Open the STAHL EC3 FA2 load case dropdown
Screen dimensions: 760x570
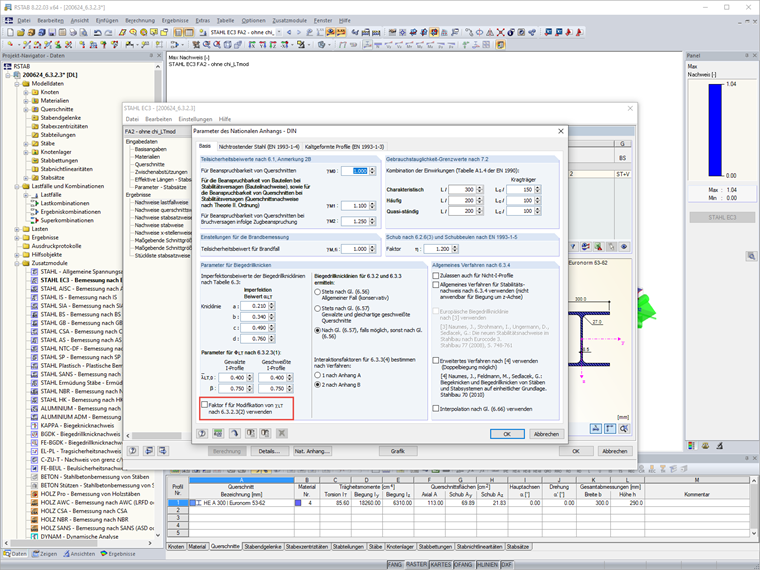pos(278,32)
